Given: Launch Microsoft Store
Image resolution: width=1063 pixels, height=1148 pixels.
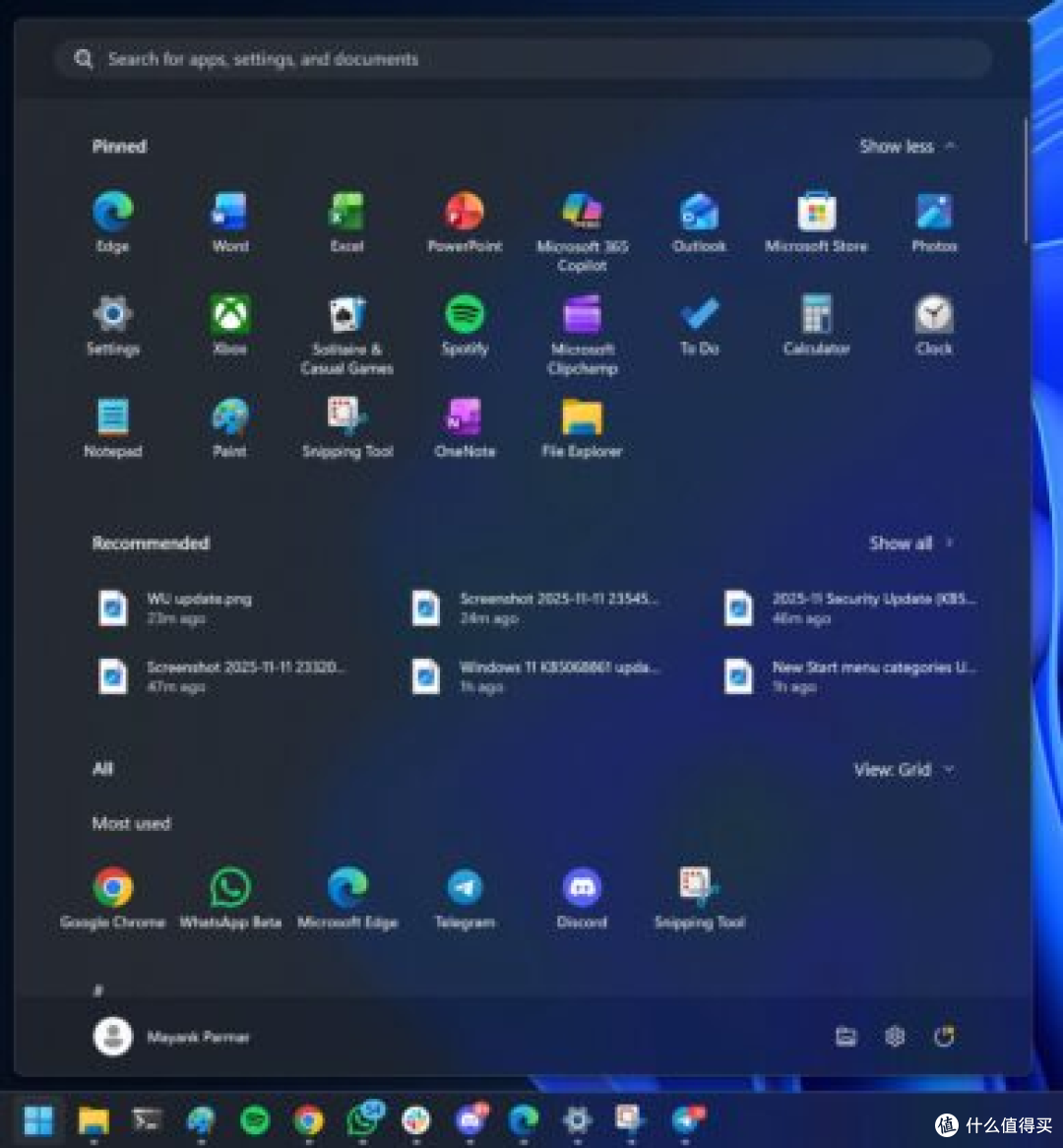Looking at the screenshot, I should pos(816,222).
